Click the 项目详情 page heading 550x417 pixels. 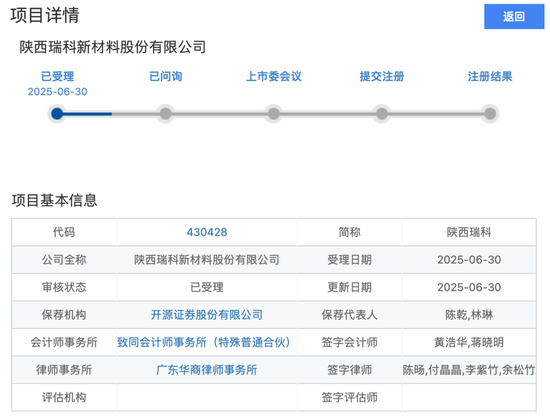coord(45,16)
